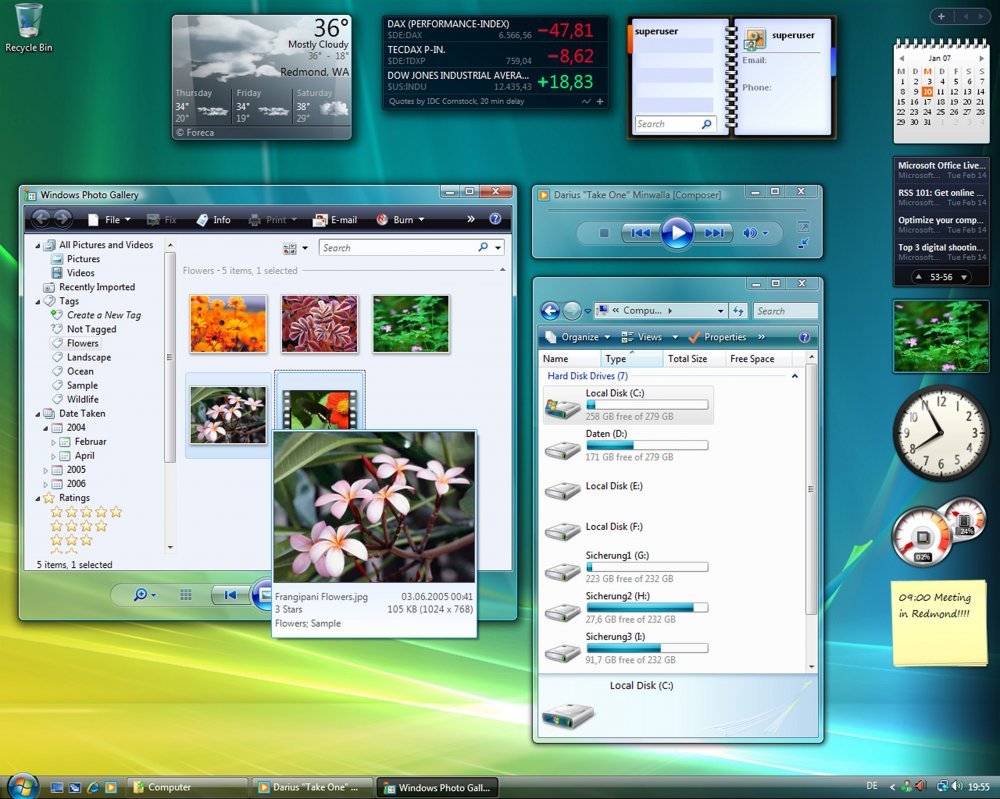Select Recently Imported in gallery tree
1000x799 pixels.
point(90,287)
